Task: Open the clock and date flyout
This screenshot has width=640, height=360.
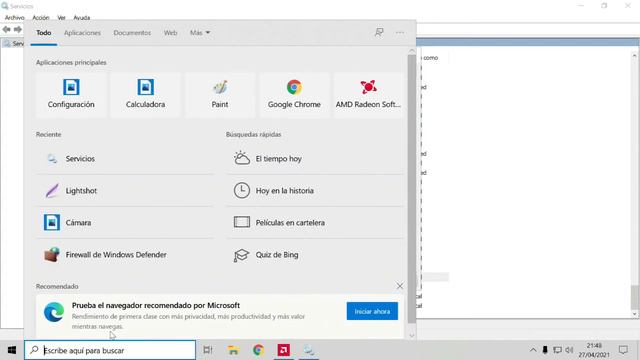Action: (594, 350)
